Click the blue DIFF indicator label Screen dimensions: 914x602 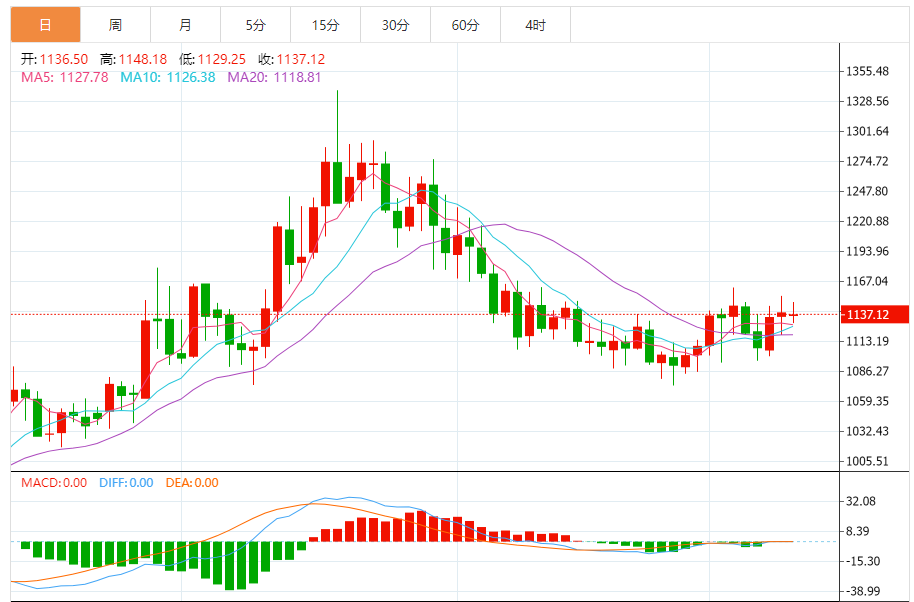click(126, 483)
